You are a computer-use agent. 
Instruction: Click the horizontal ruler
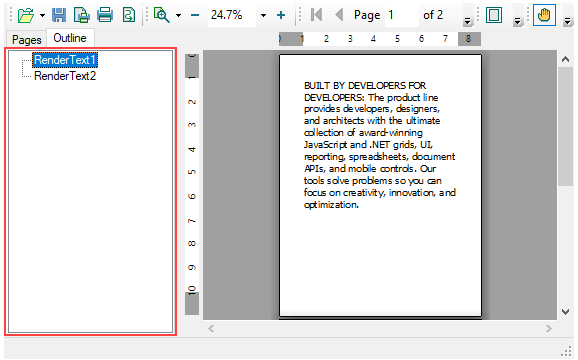tap(380, 39)
